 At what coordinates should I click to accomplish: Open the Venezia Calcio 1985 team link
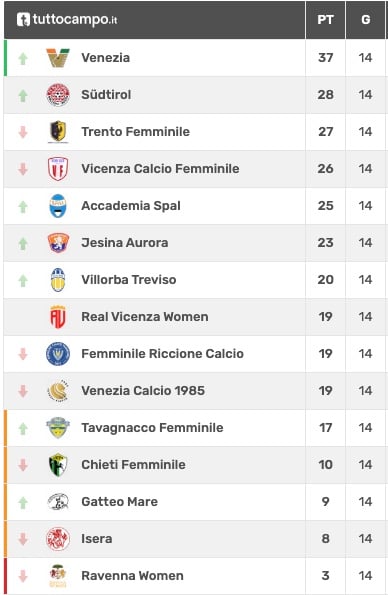click(143, 390)
